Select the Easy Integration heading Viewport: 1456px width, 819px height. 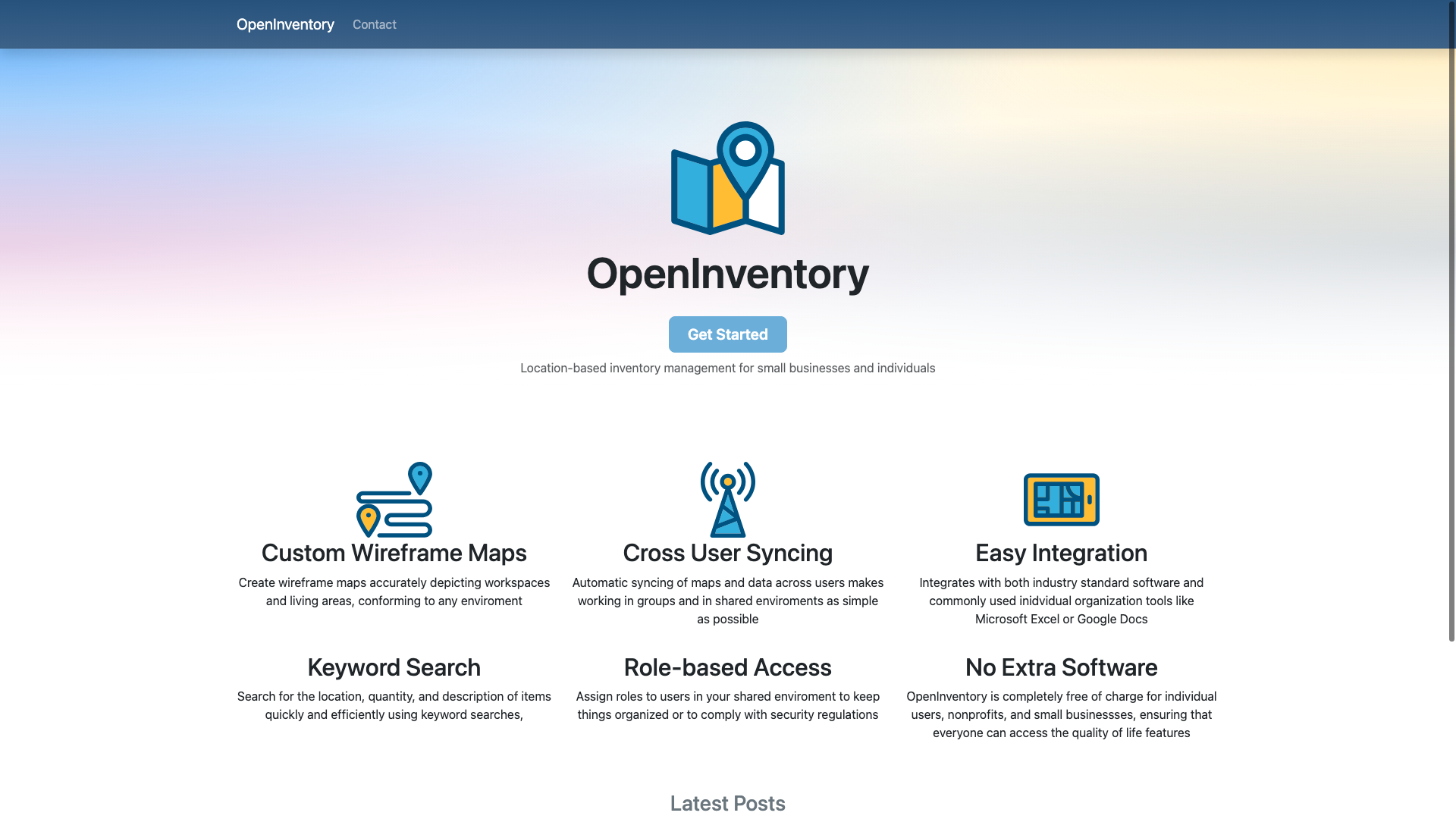click(x=1062, y=553)
